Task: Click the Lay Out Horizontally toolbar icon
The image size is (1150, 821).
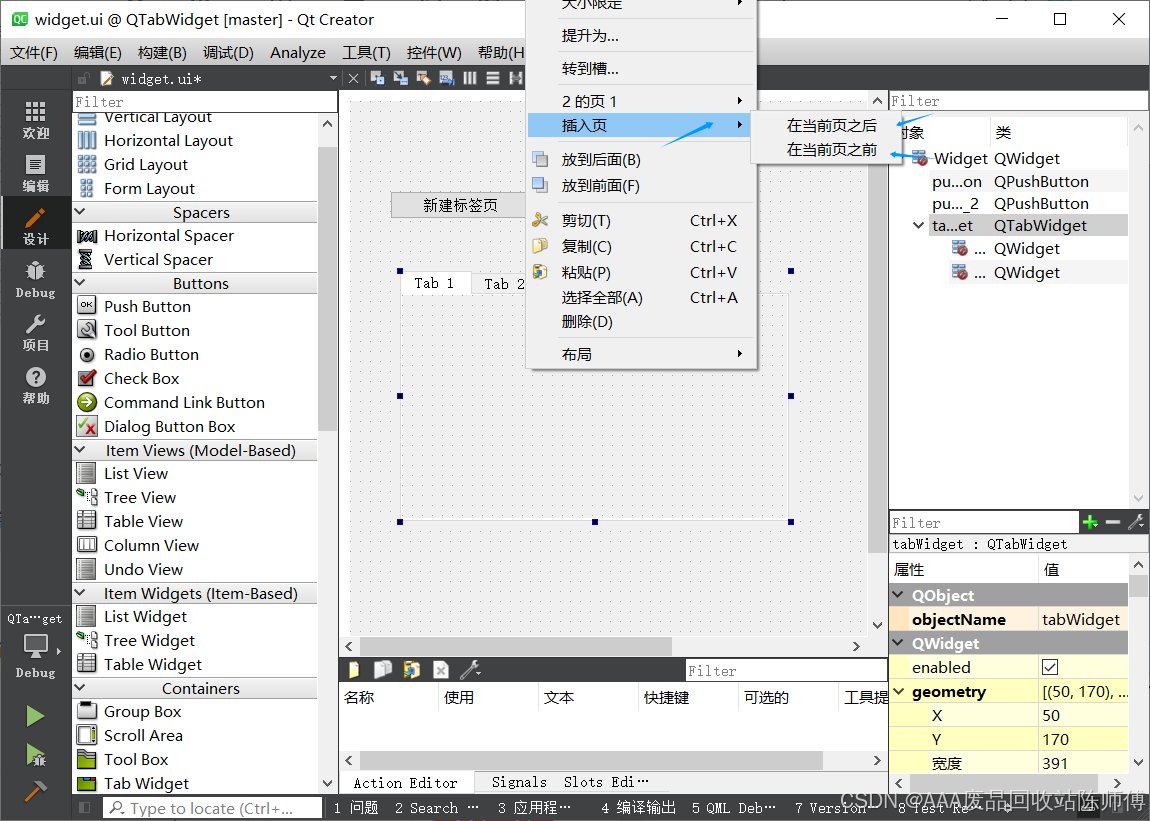Action: pos(469,77)
